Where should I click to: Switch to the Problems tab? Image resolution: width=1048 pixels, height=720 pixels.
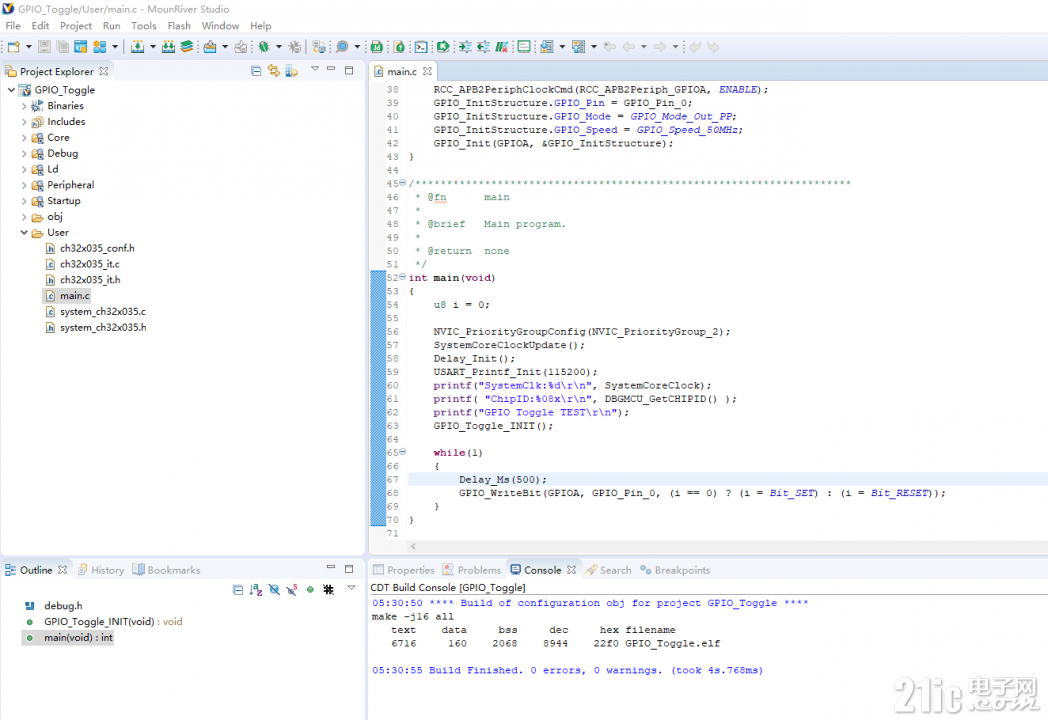[x=472, y=570]
